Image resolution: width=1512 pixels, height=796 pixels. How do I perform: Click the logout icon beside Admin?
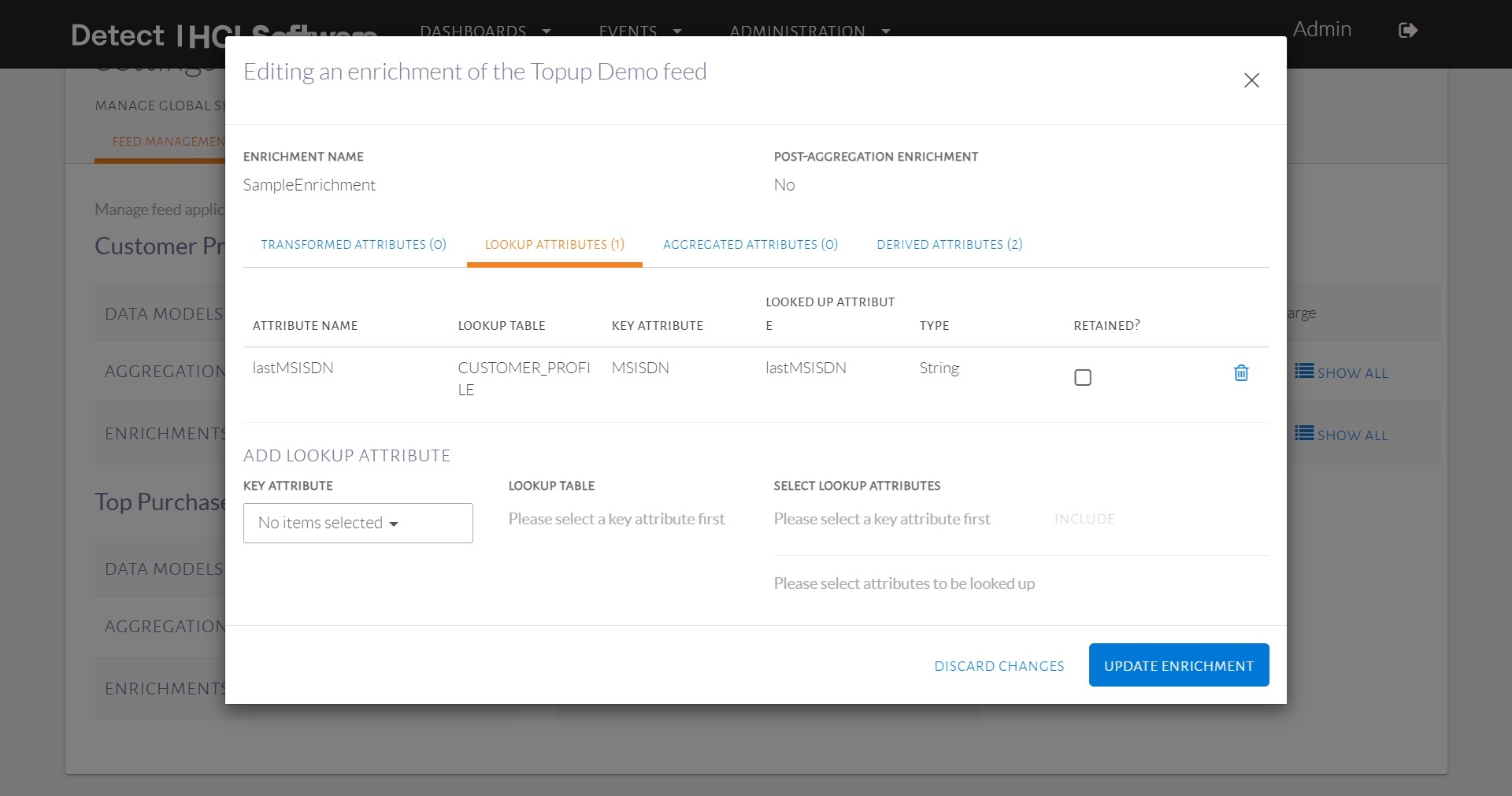[x=1407, y=31]
